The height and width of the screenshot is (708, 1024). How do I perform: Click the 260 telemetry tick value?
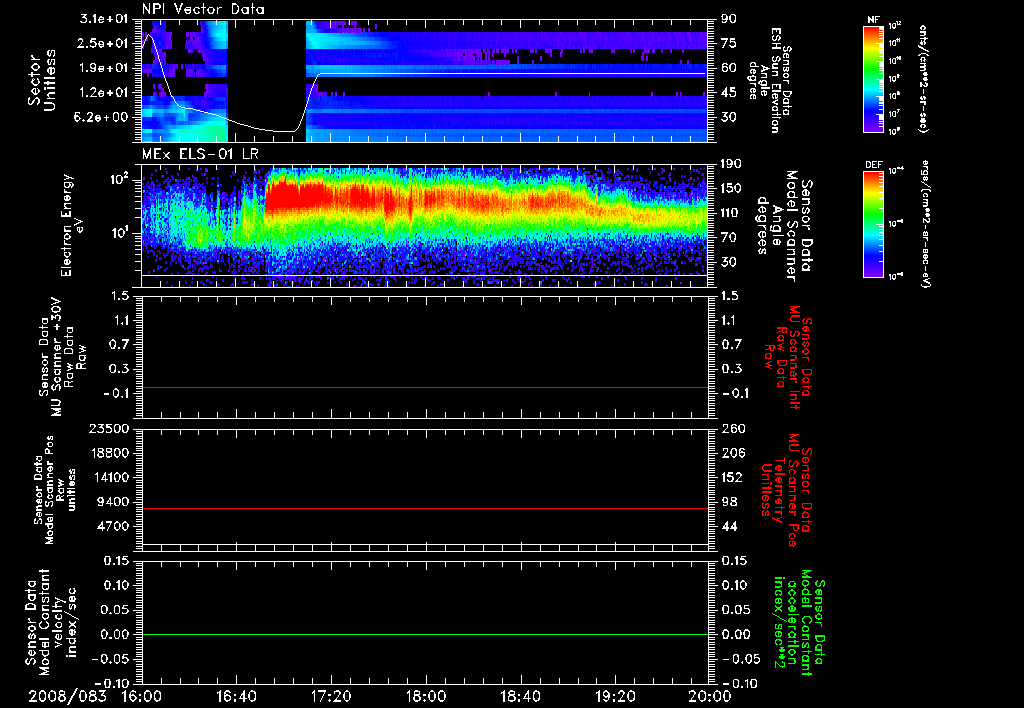[732, 428]
